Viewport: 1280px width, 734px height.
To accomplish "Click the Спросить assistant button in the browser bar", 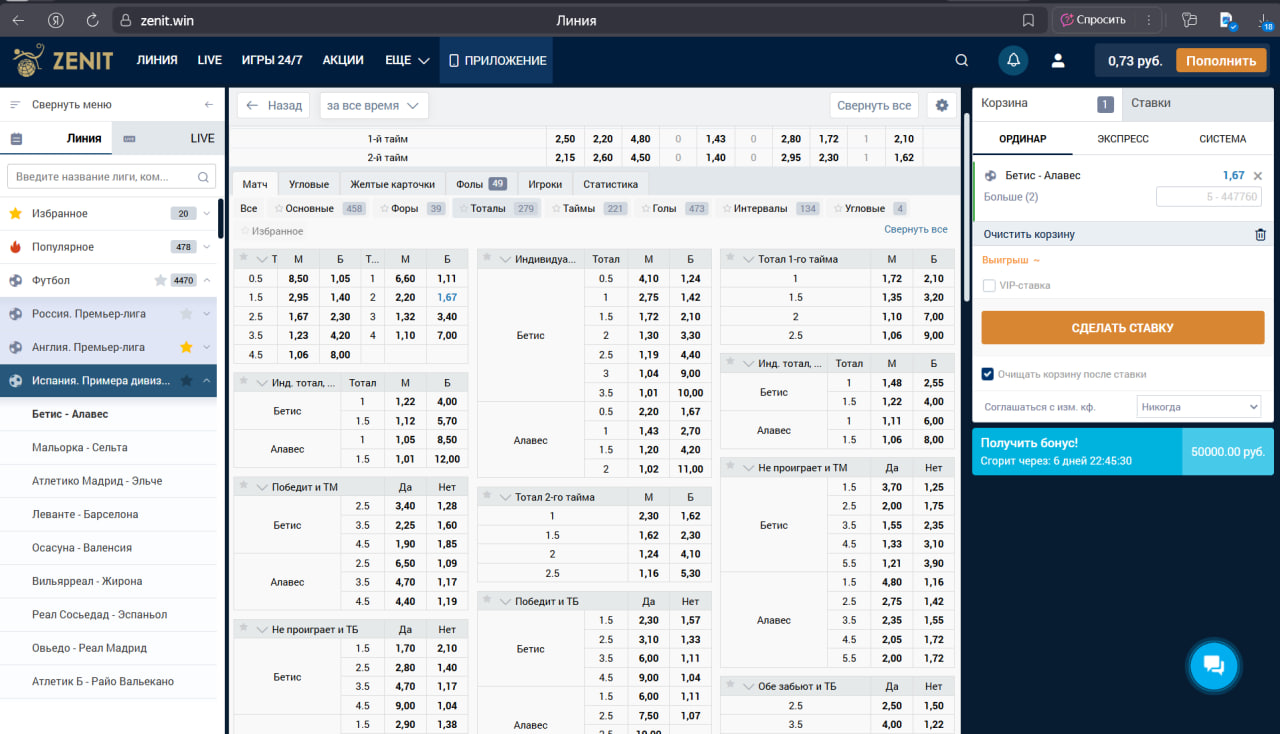I will (x=1093, y=20).
